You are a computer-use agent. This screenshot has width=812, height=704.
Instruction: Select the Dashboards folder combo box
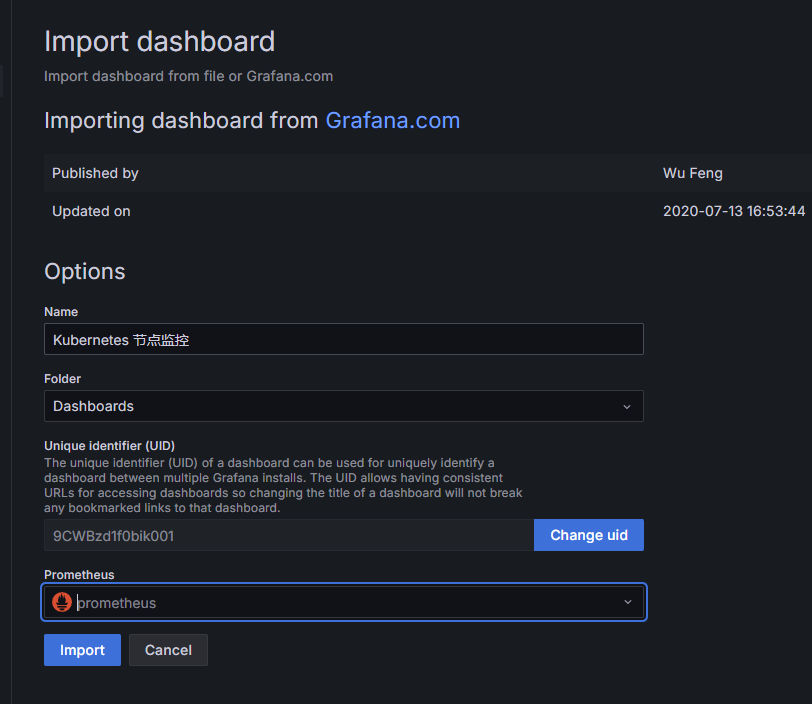click(330, 406)
